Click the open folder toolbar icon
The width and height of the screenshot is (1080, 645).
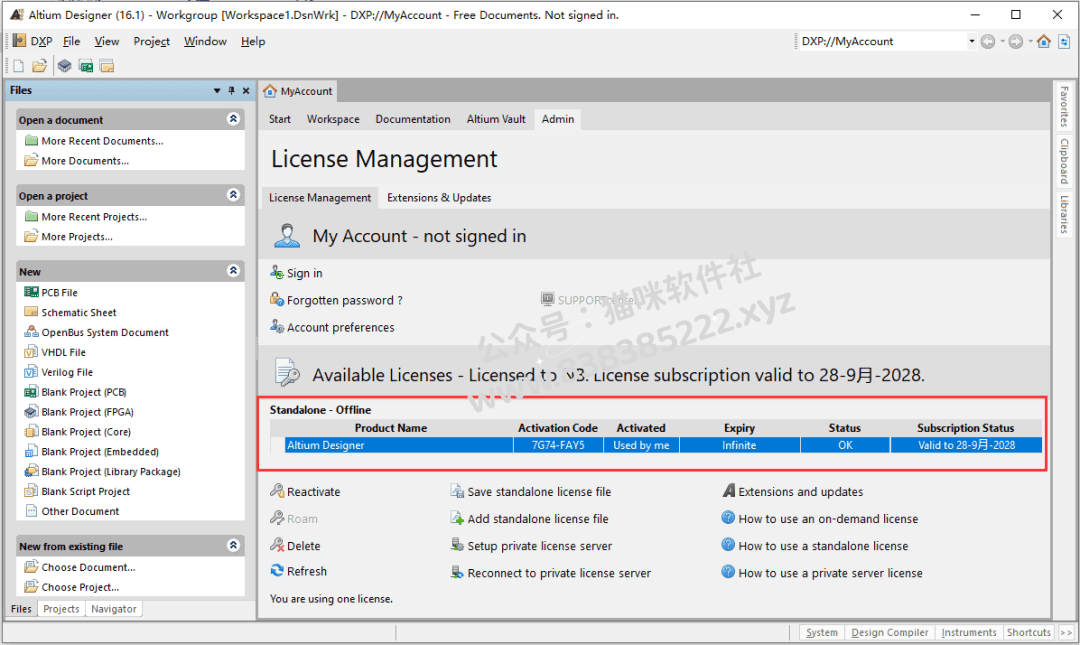click(40, 66)
